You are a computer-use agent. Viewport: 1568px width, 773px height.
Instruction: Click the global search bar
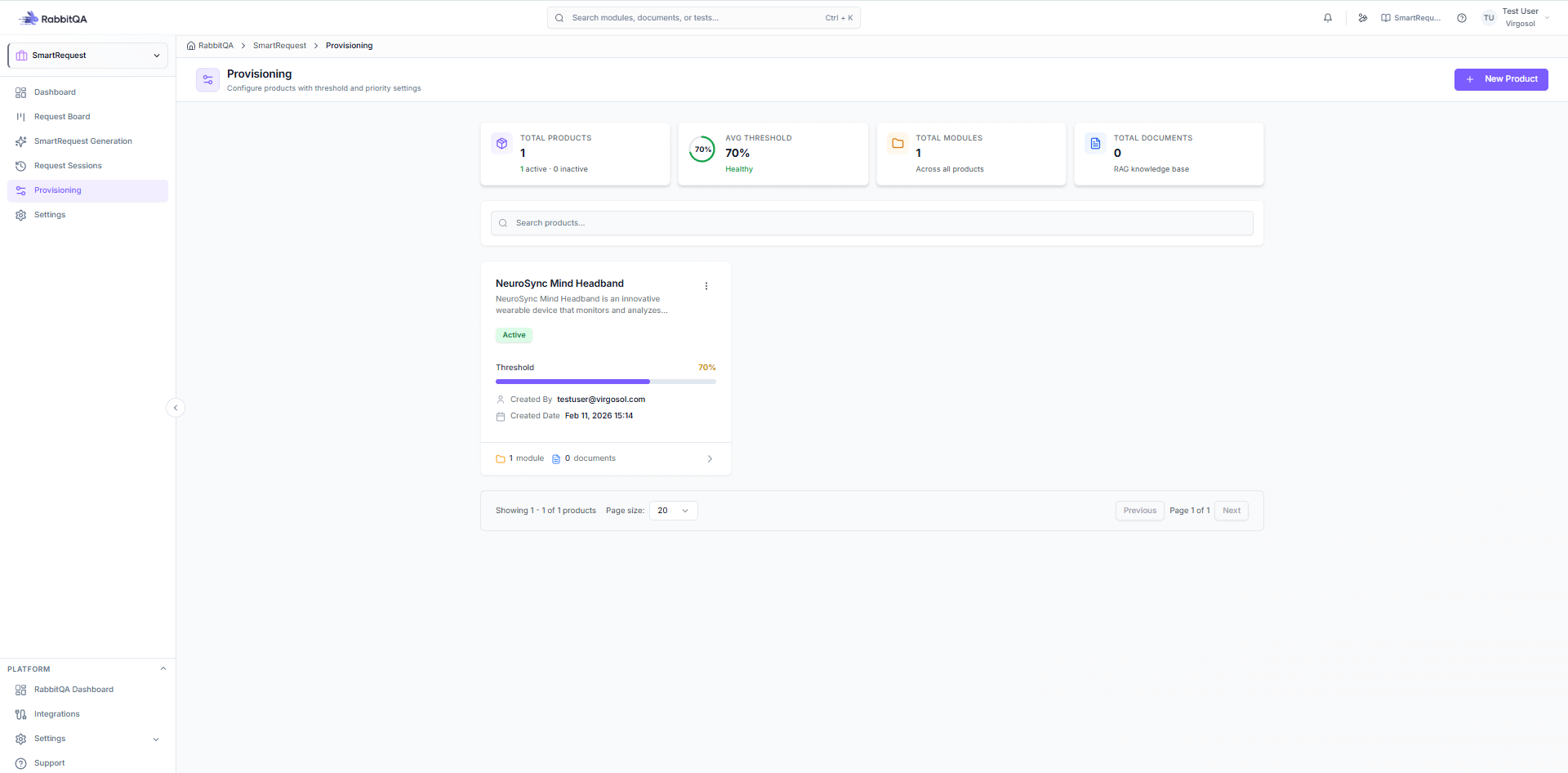tap(704, 18)
